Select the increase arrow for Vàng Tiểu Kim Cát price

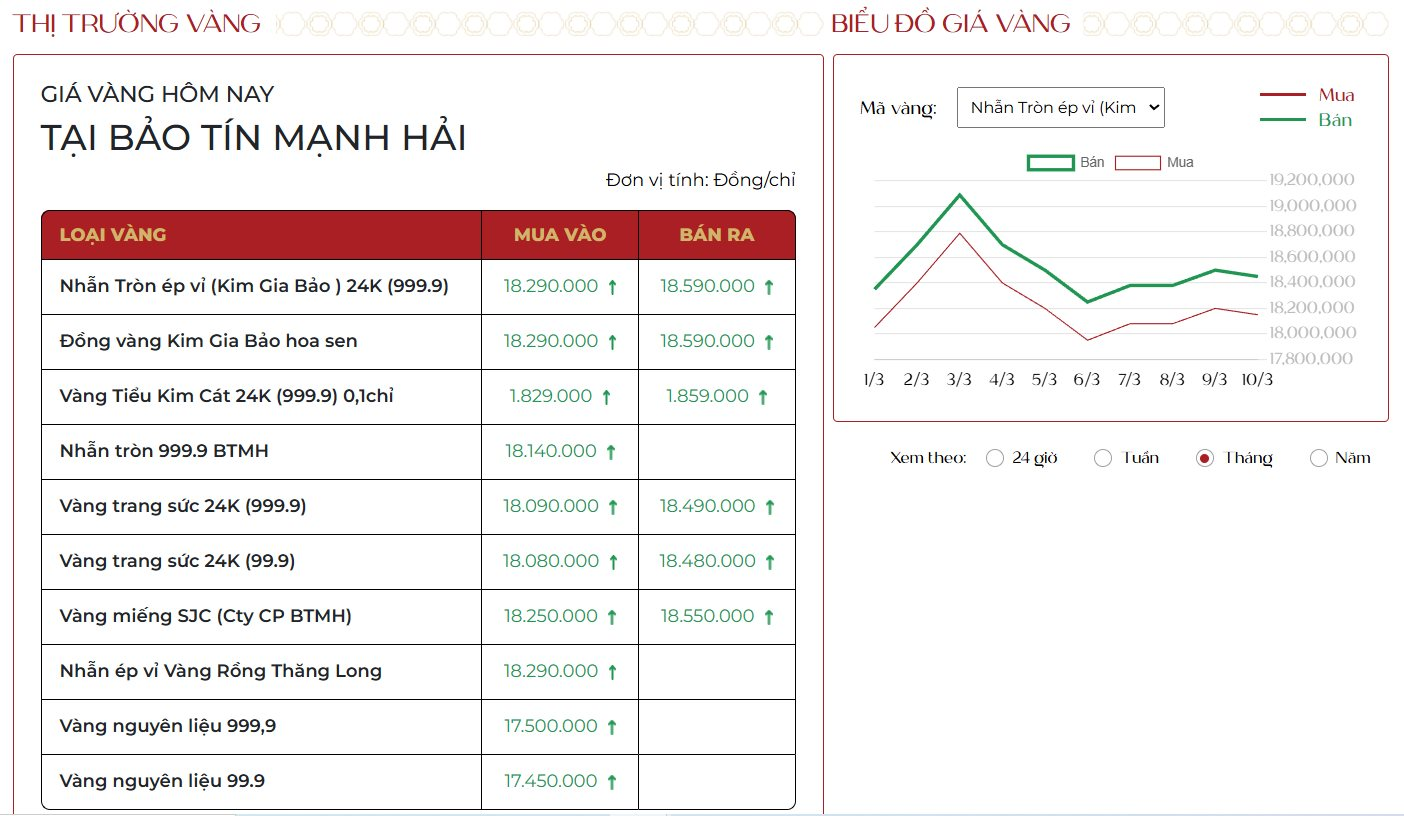click(x=605, y=396)
